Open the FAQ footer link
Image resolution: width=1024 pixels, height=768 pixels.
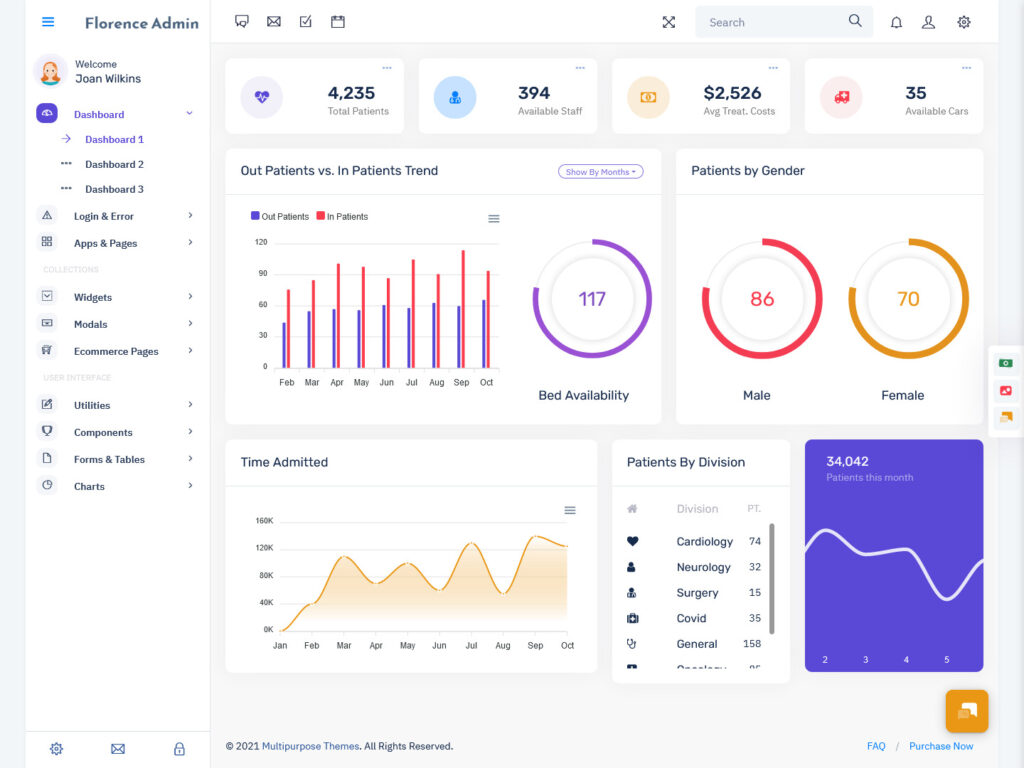point(876,746)
